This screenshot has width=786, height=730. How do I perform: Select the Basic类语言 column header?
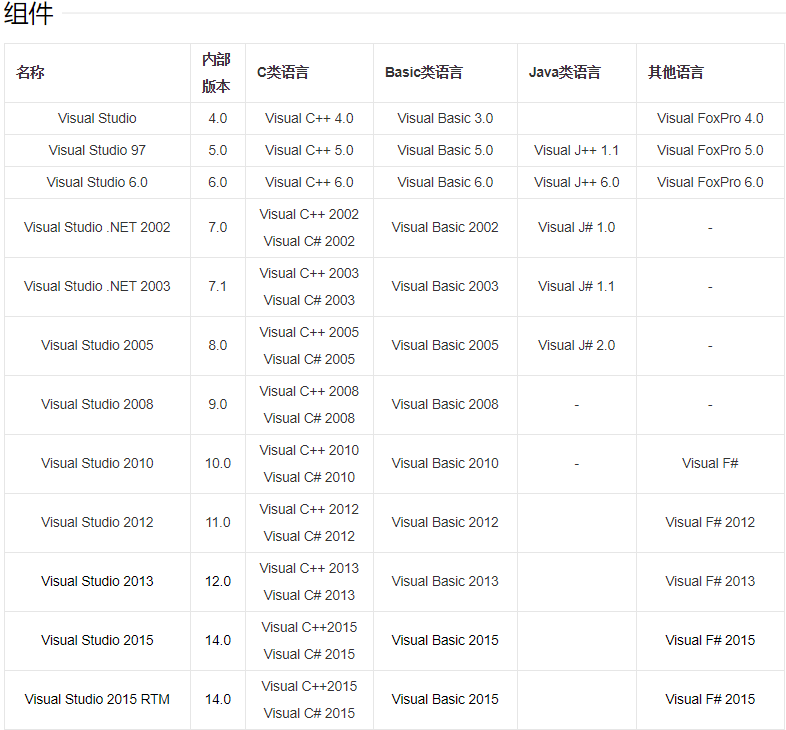pos(424,72)
